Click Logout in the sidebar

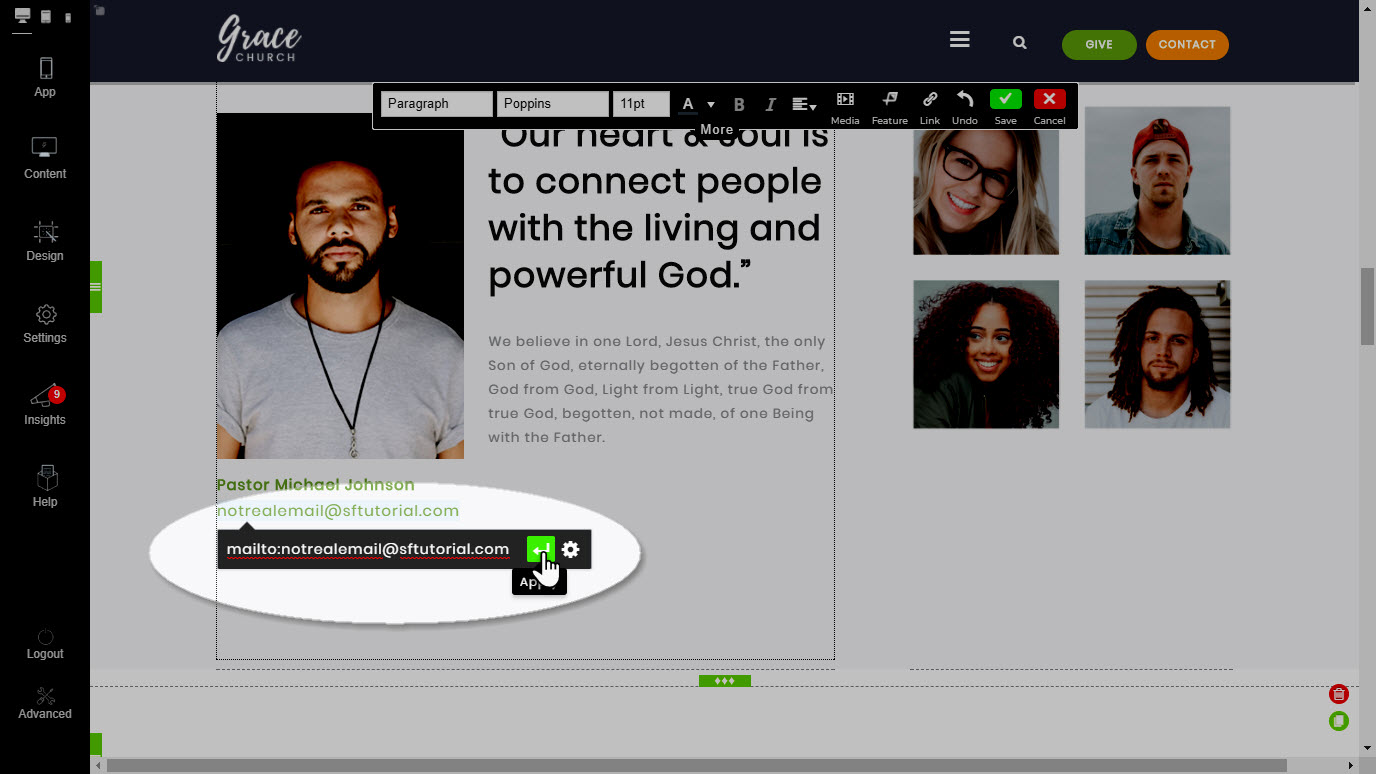pyautogui.click(x=45, y=644)
